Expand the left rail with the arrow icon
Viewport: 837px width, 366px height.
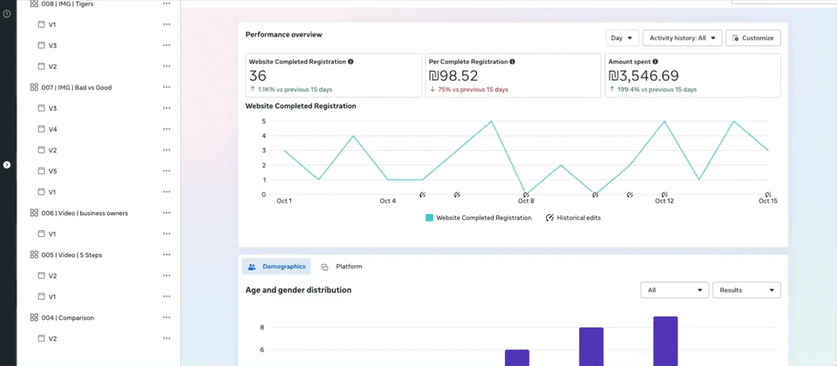click(x=7, y=165)
